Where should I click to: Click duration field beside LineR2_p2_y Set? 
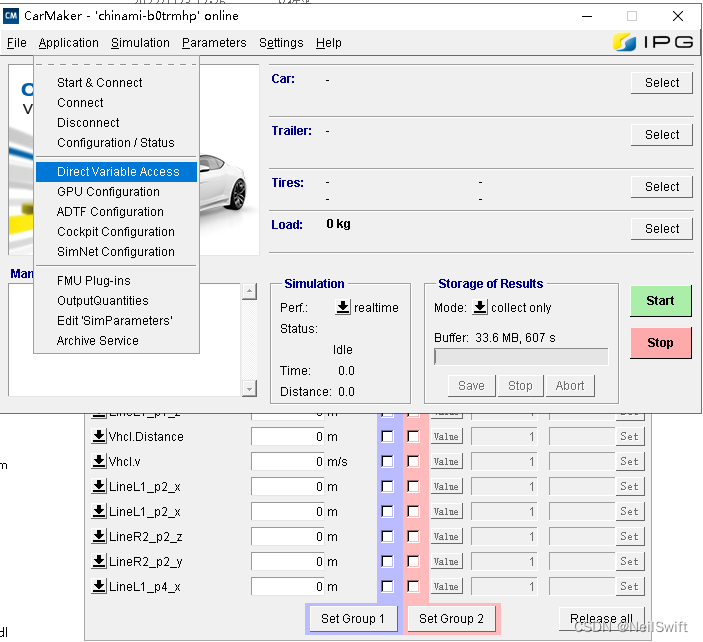click(x=582, y=561)
